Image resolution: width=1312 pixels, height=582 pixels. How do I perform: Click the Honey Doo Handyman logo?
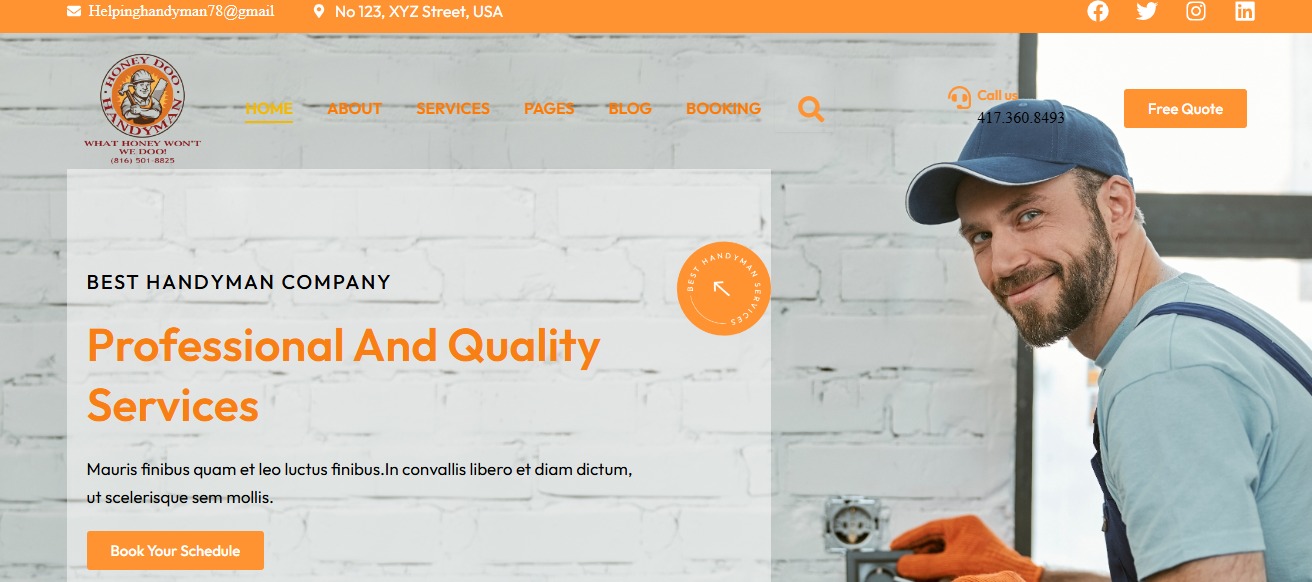click(x=142, y=109)
